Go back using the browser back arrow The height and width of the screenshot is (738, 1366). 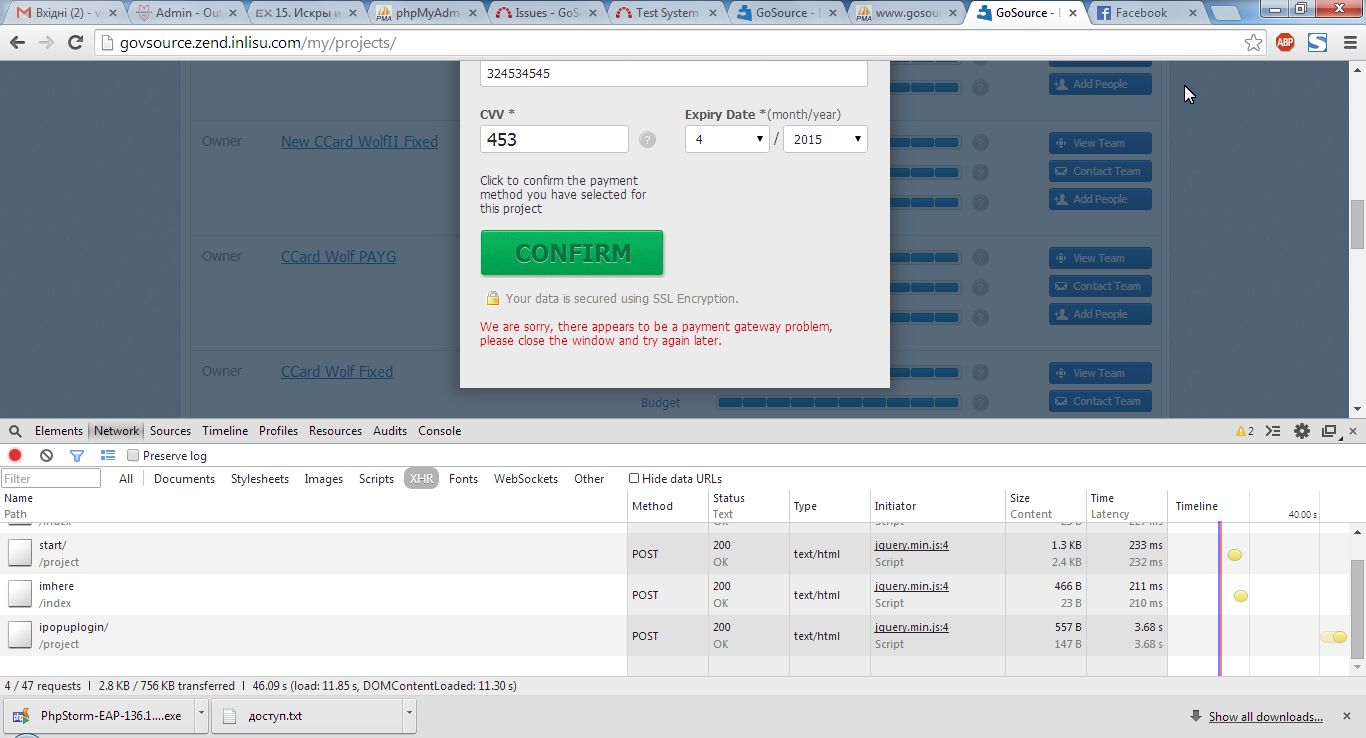click(x=17, y=43)
